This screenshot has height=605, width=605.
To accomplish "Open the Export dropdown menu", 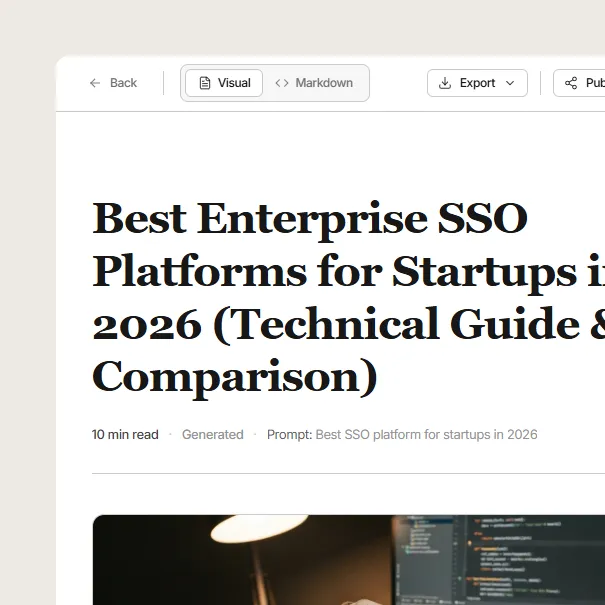I will (477, 83).
